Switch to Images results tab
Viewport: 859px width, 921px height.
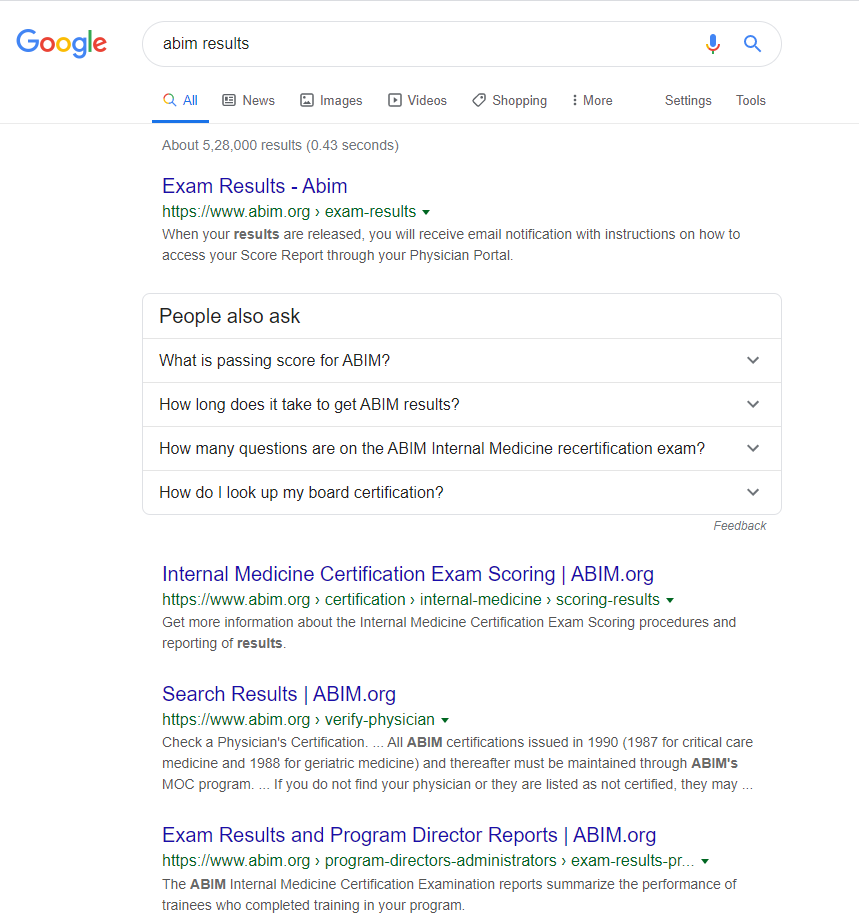[331, 100]
